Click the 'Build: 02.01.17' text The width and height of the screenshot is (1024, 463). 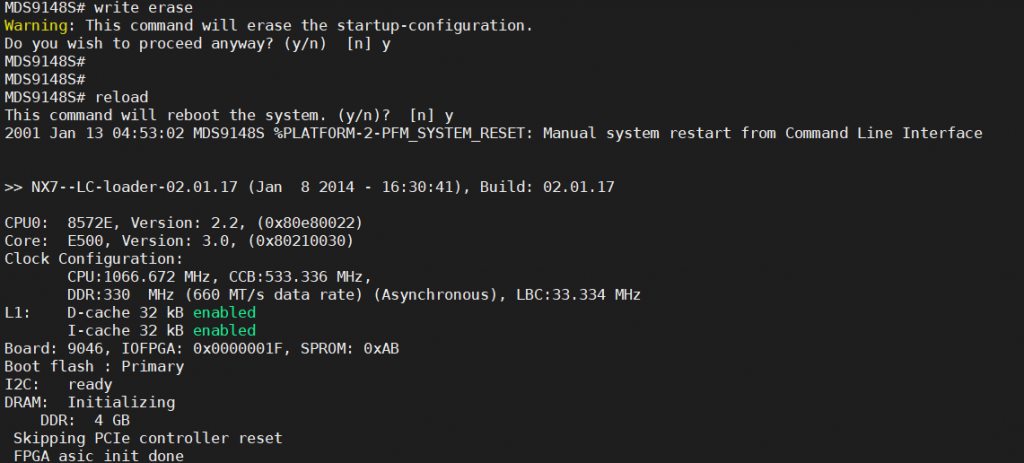click(x=562, y=187)
